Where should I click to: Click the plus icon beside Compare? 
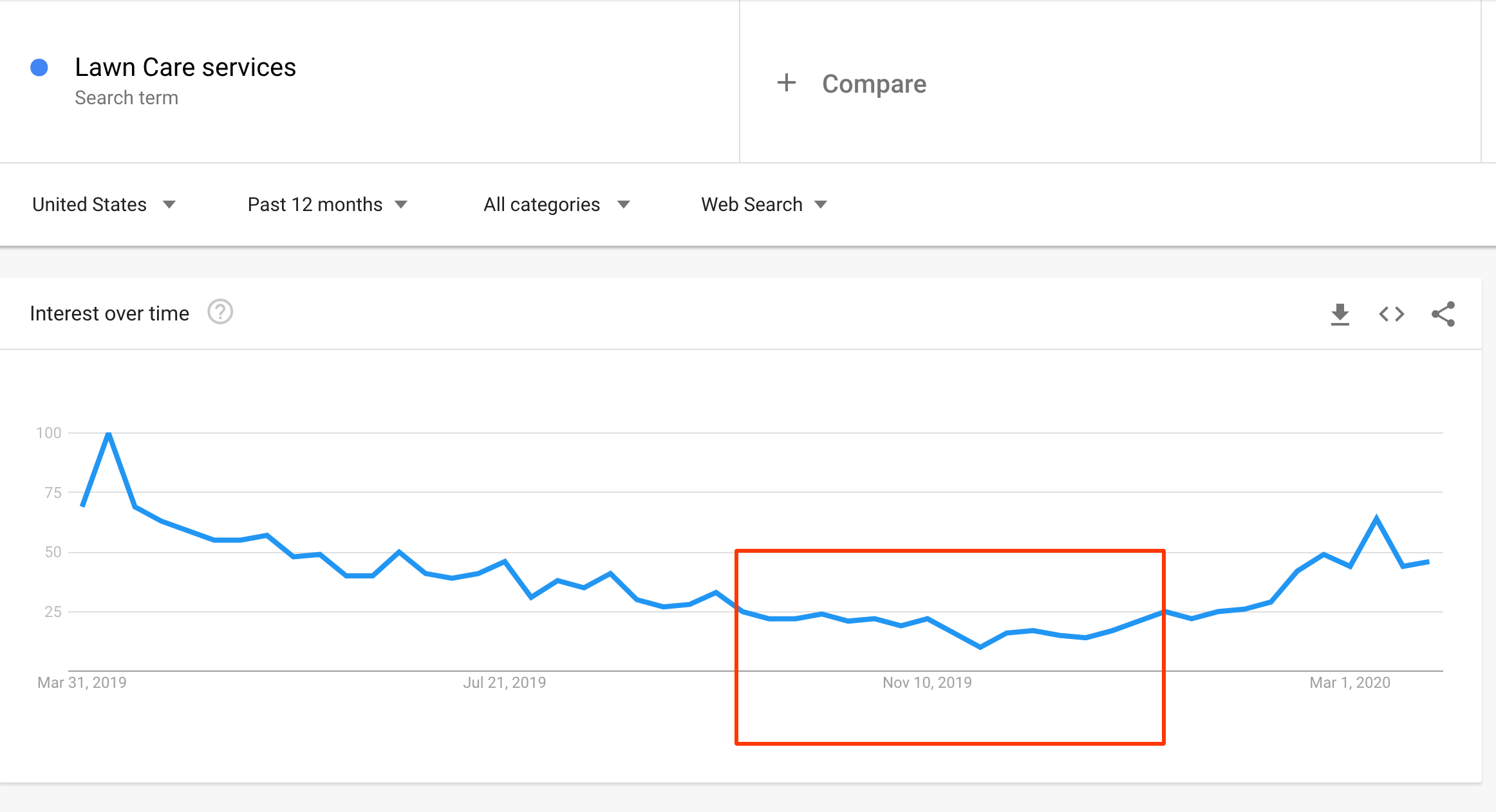(x=787, y=83)
